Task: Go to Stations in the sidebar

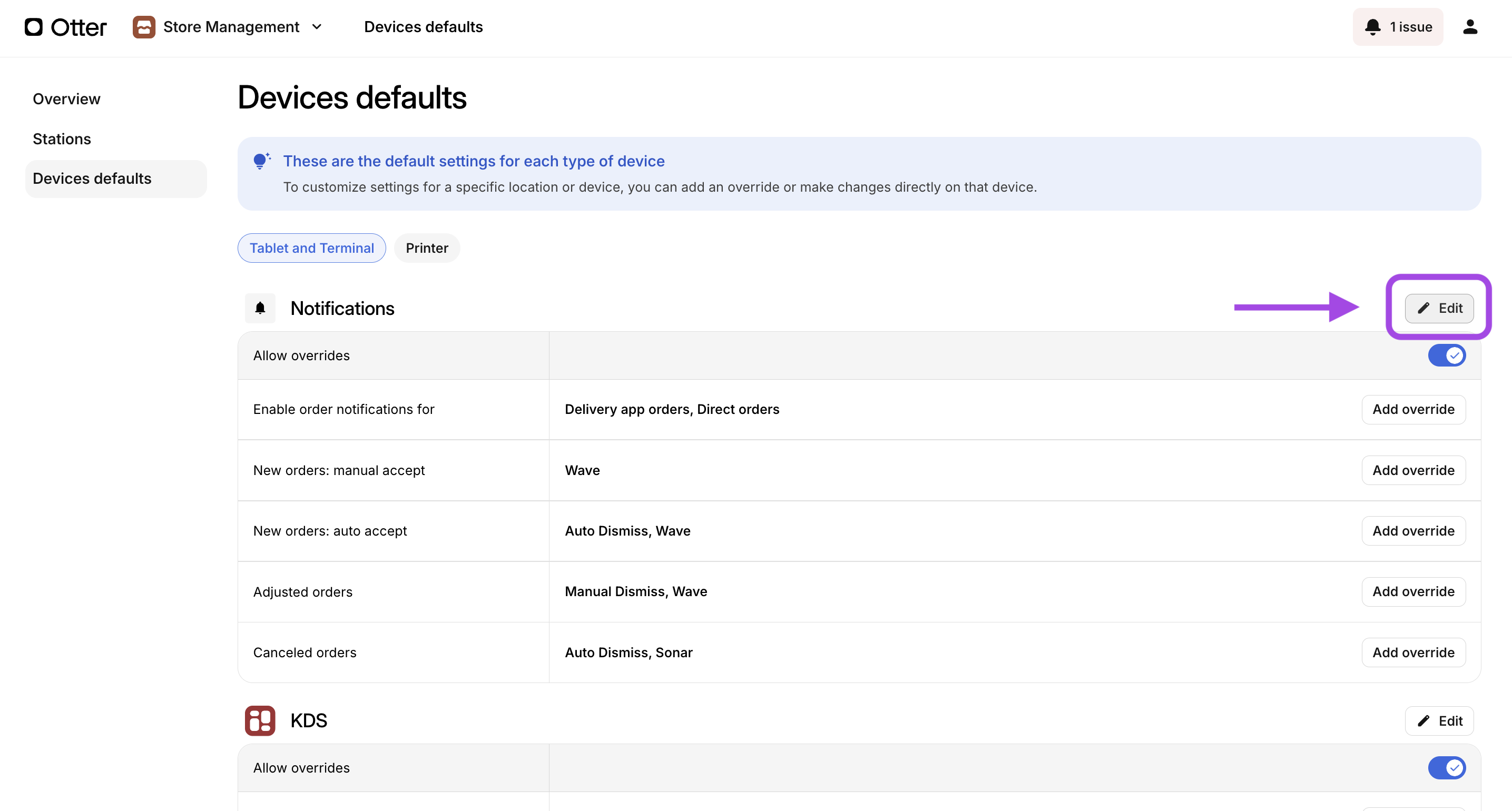Action: [62, 139]
